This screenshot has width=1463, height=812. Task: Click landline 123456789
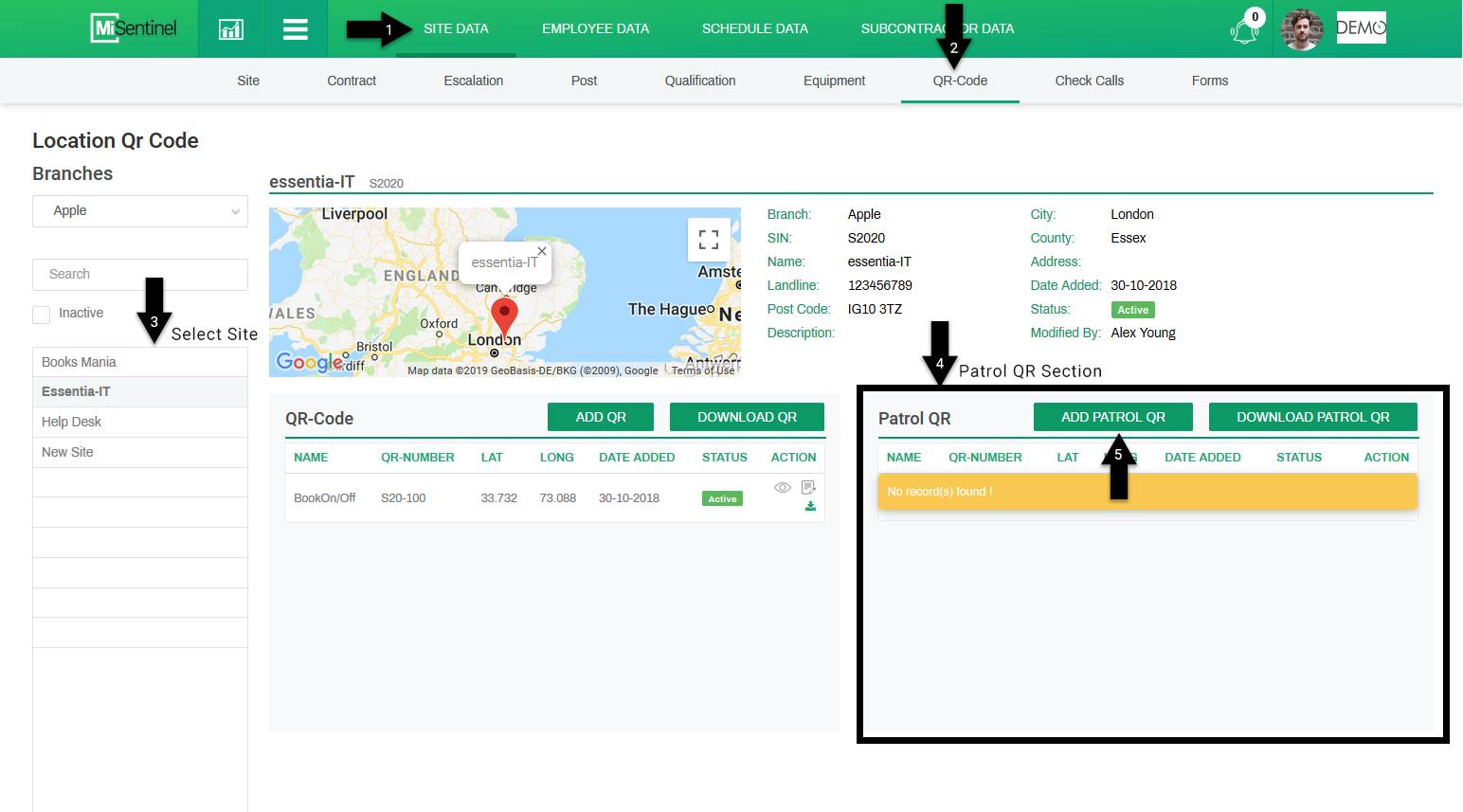point(880,286)
